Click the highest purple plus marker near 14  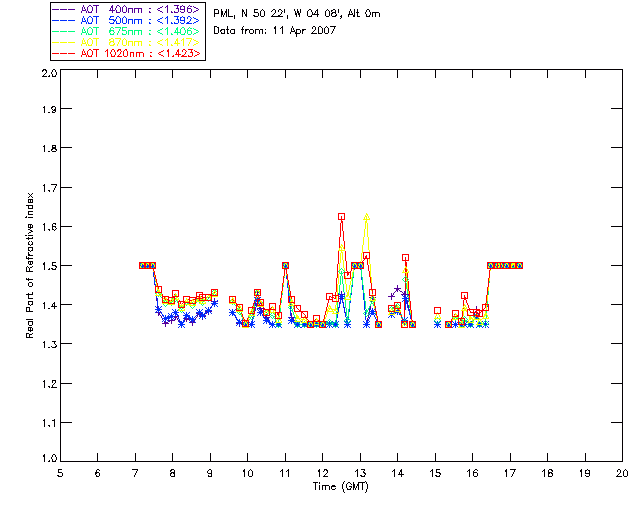pos(398,289)
